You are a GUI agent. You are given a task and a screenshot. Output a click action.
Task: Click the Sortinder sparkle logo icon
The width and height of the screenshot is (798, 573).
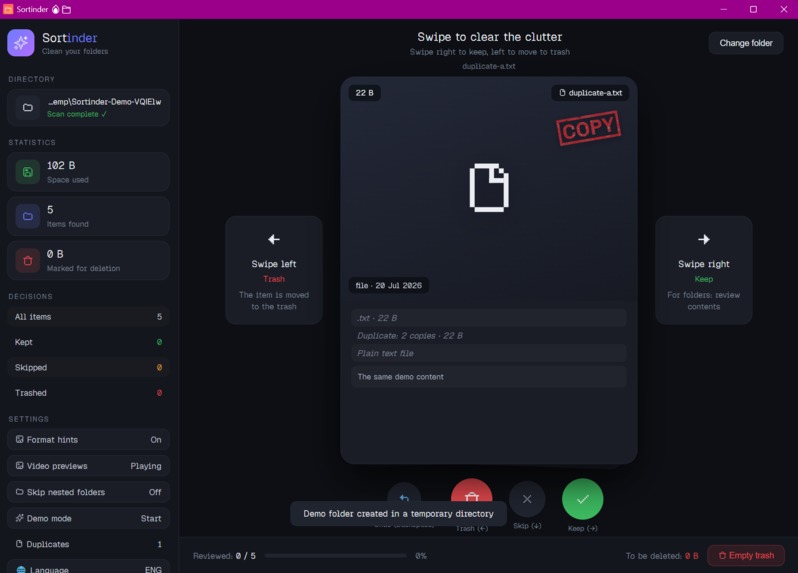point(21,43)
